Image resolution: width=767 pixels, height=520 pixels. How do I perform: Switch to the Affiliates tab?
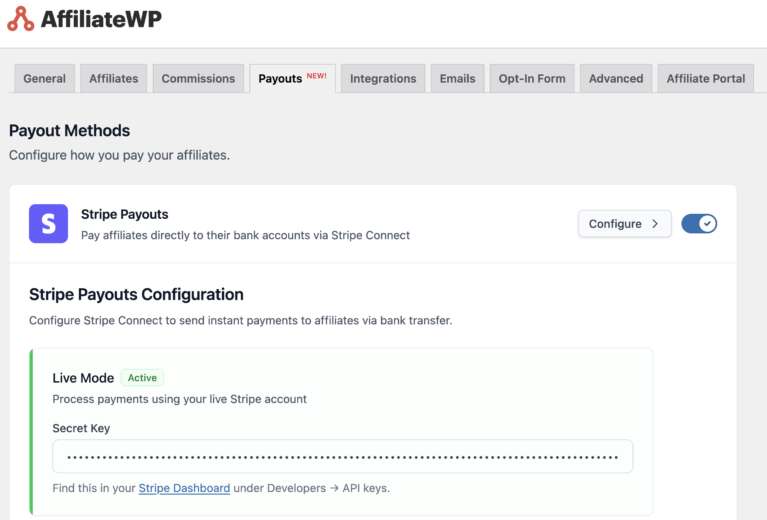[114, 79]
